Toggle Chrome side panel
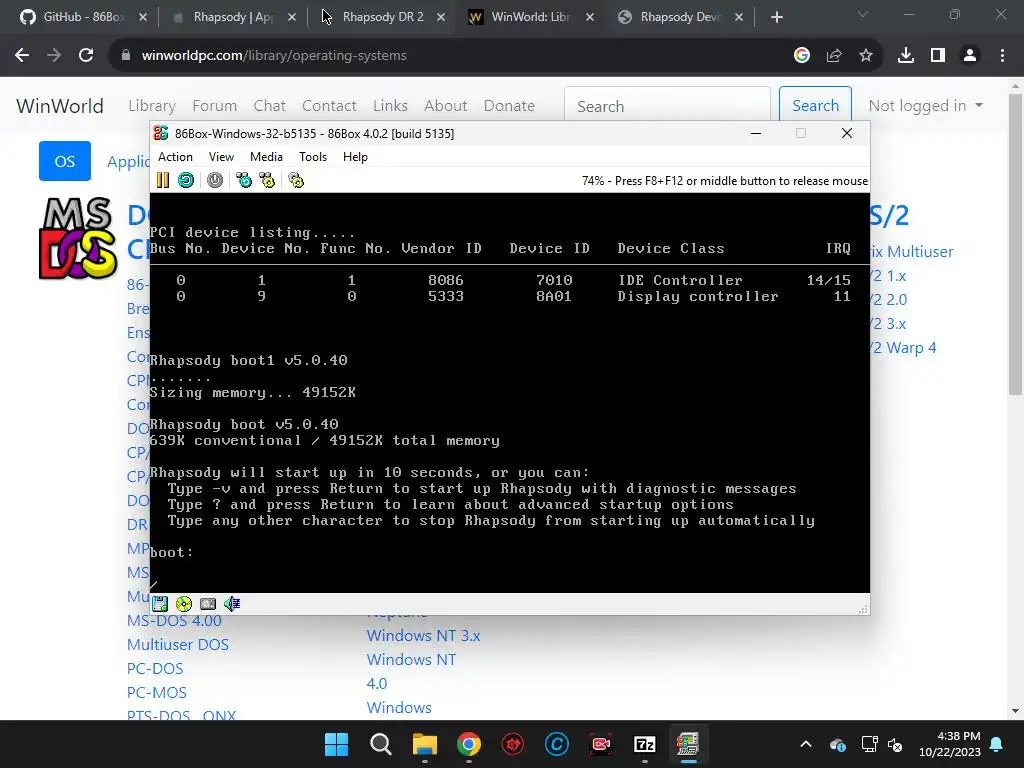The image size is (1024, 768). coord(938,56)
